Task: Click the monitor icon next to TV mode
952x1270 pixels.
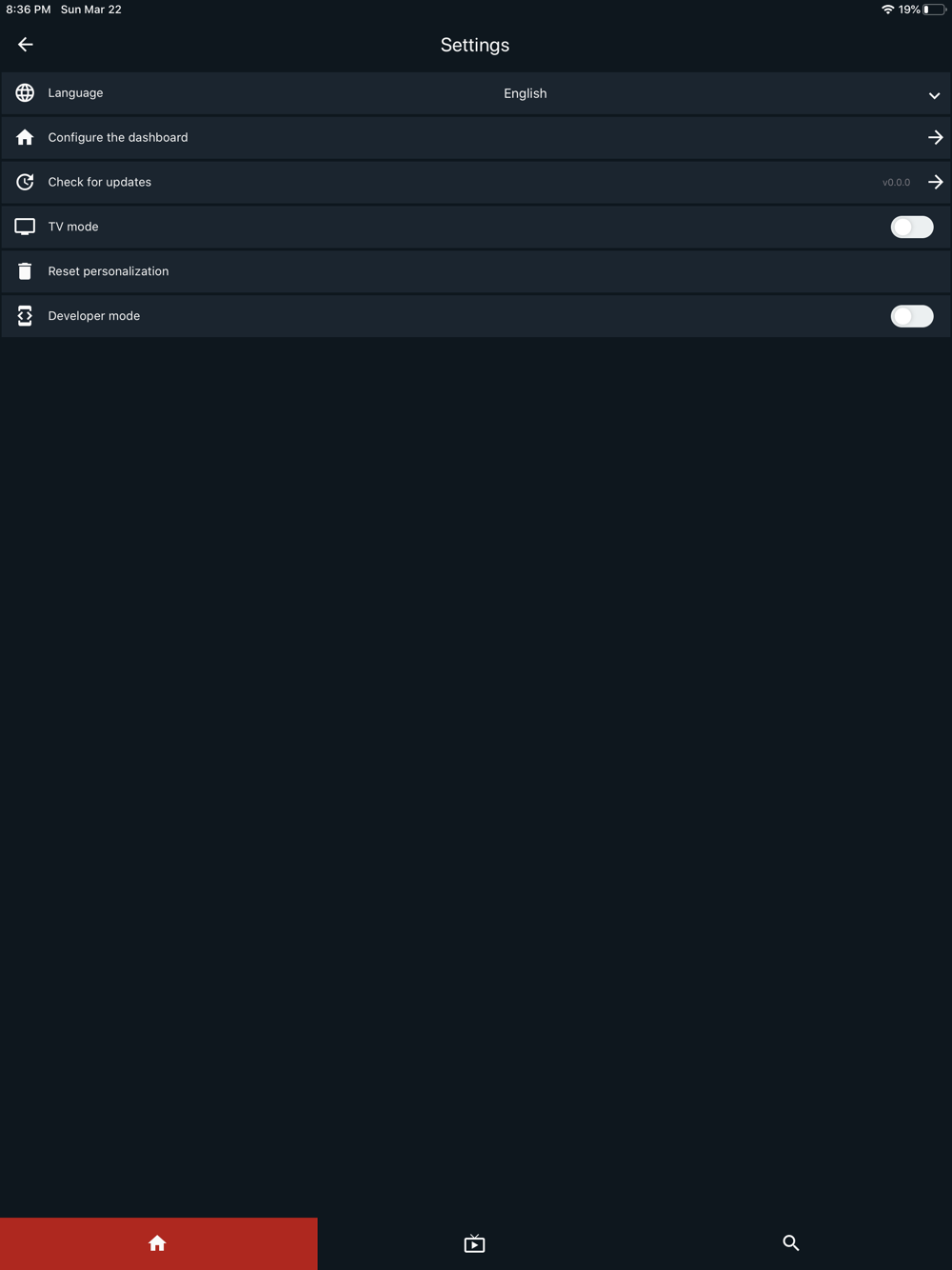Action: 25,227
